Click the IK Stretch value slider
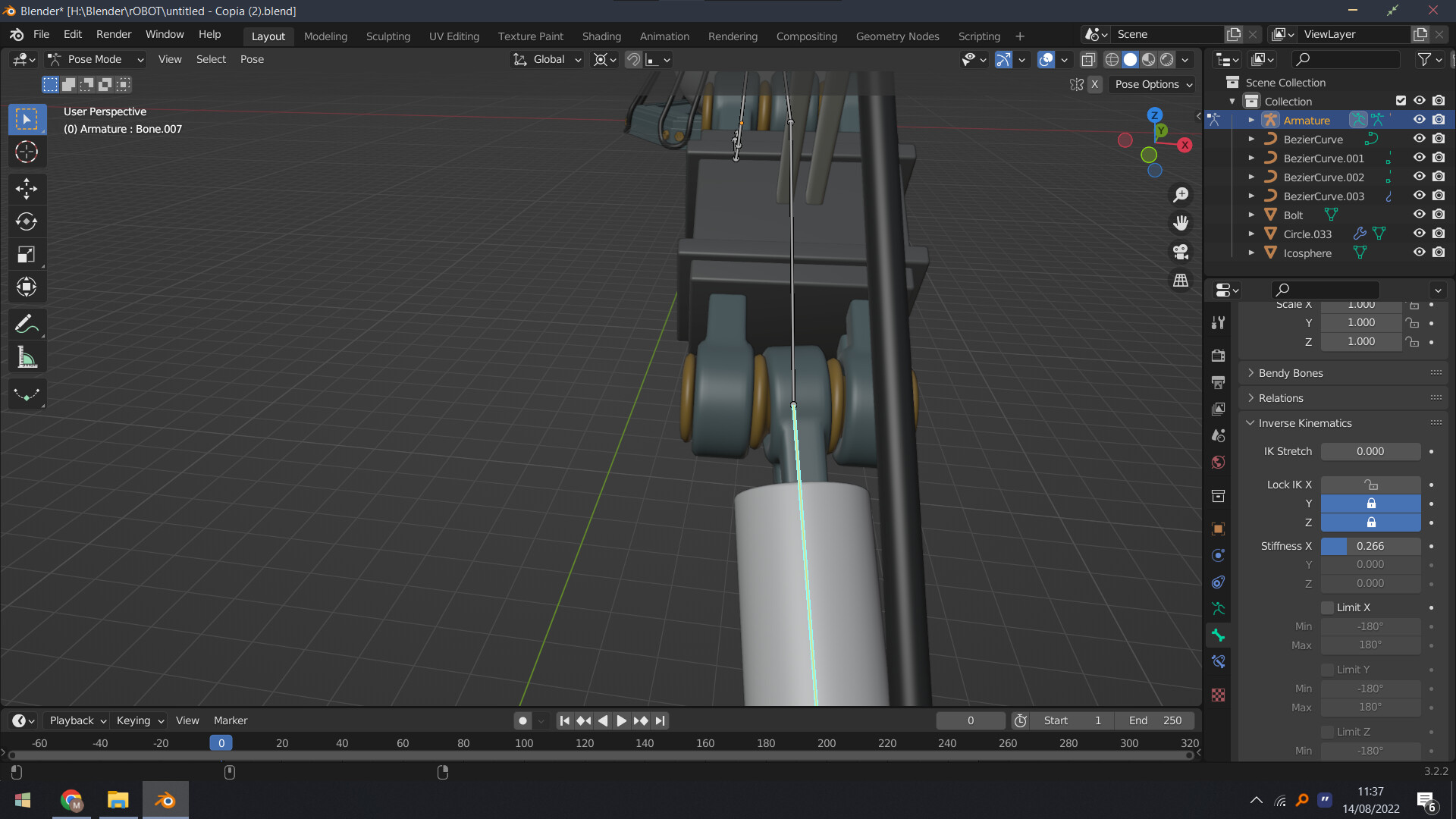Viewport: 1456px width, 819px height. (1370, 451)
